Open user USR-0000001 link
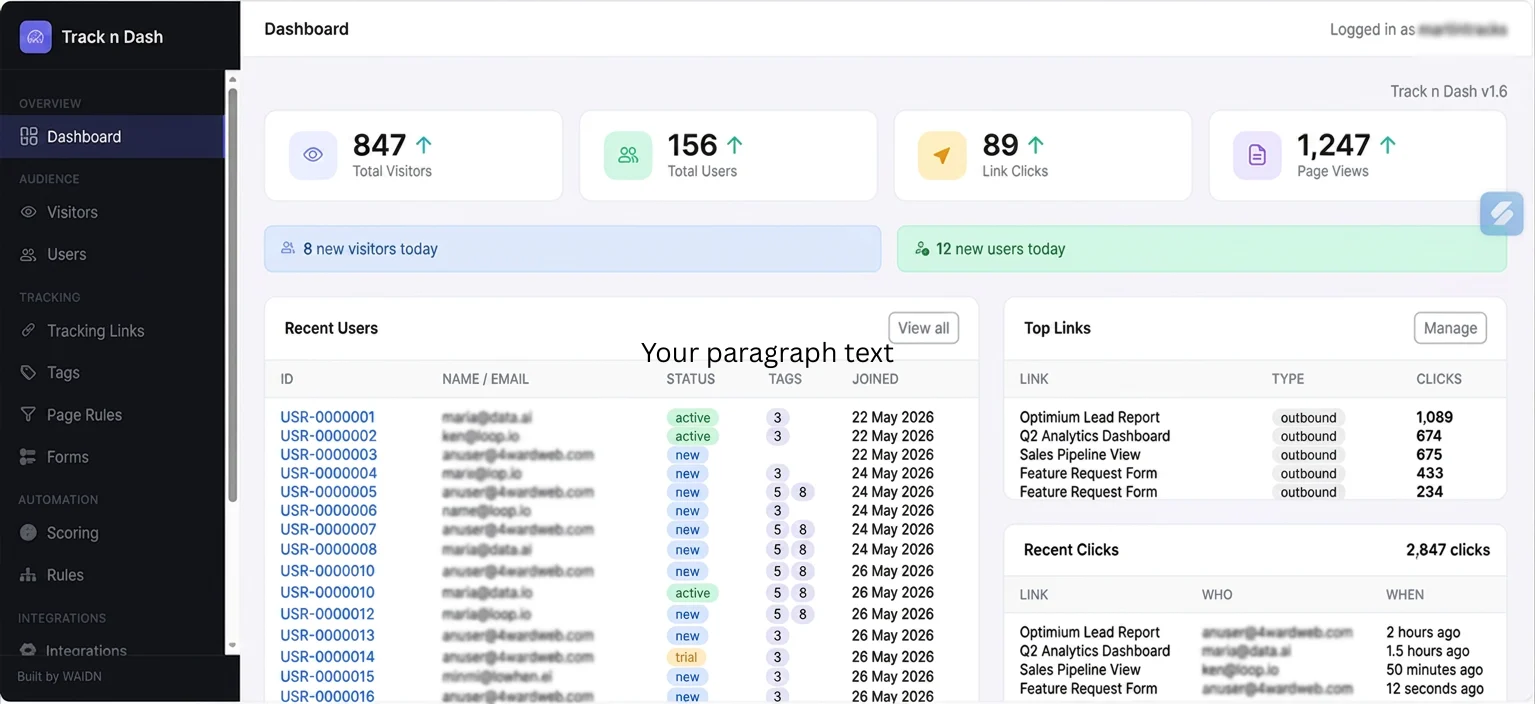Viewport: 1535px width, 704px height. tap(328, 417)
